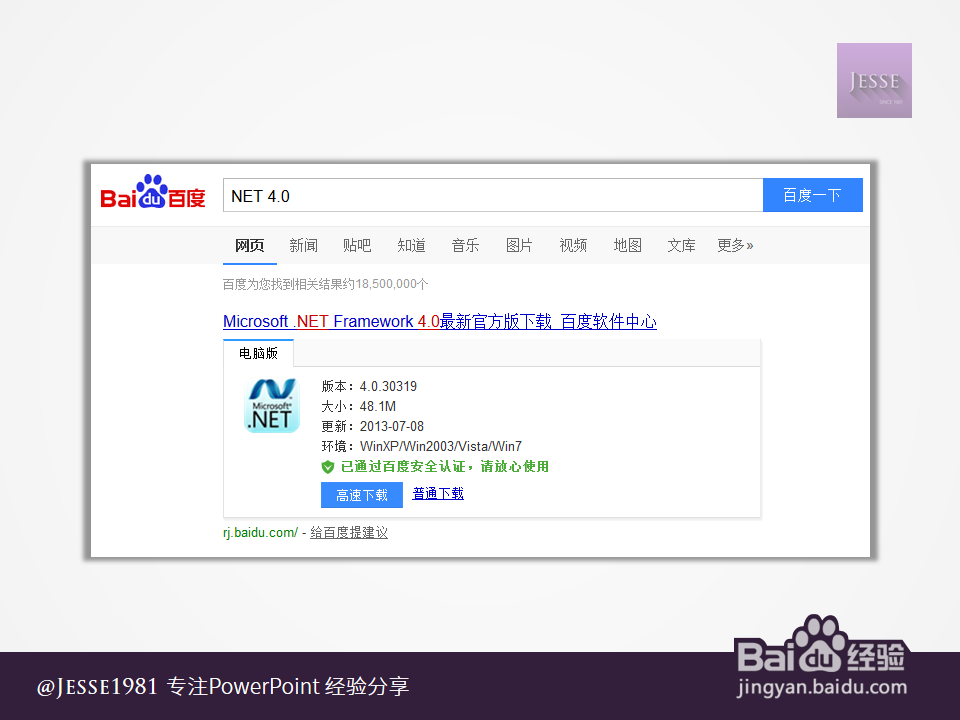The width and height of the screenshot is (960, 720).
Task: Click the JESSE logo image
Action: click(x=874, y=80)
